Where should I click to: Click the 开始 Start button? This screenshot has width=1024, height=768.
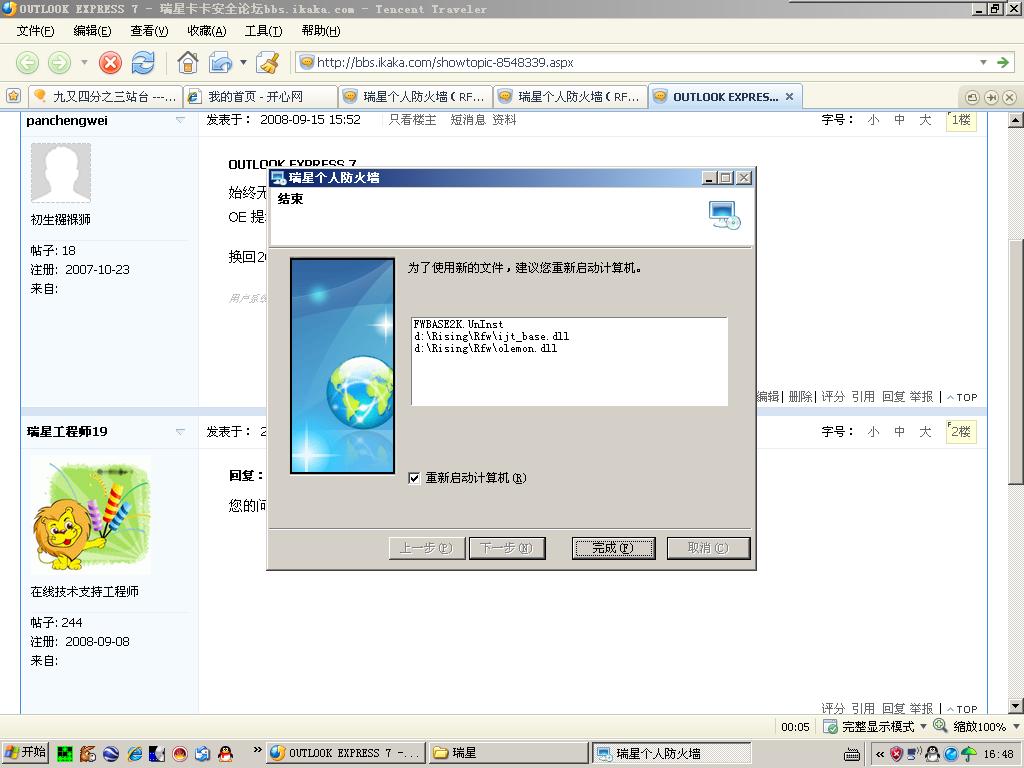click(25, 753)
